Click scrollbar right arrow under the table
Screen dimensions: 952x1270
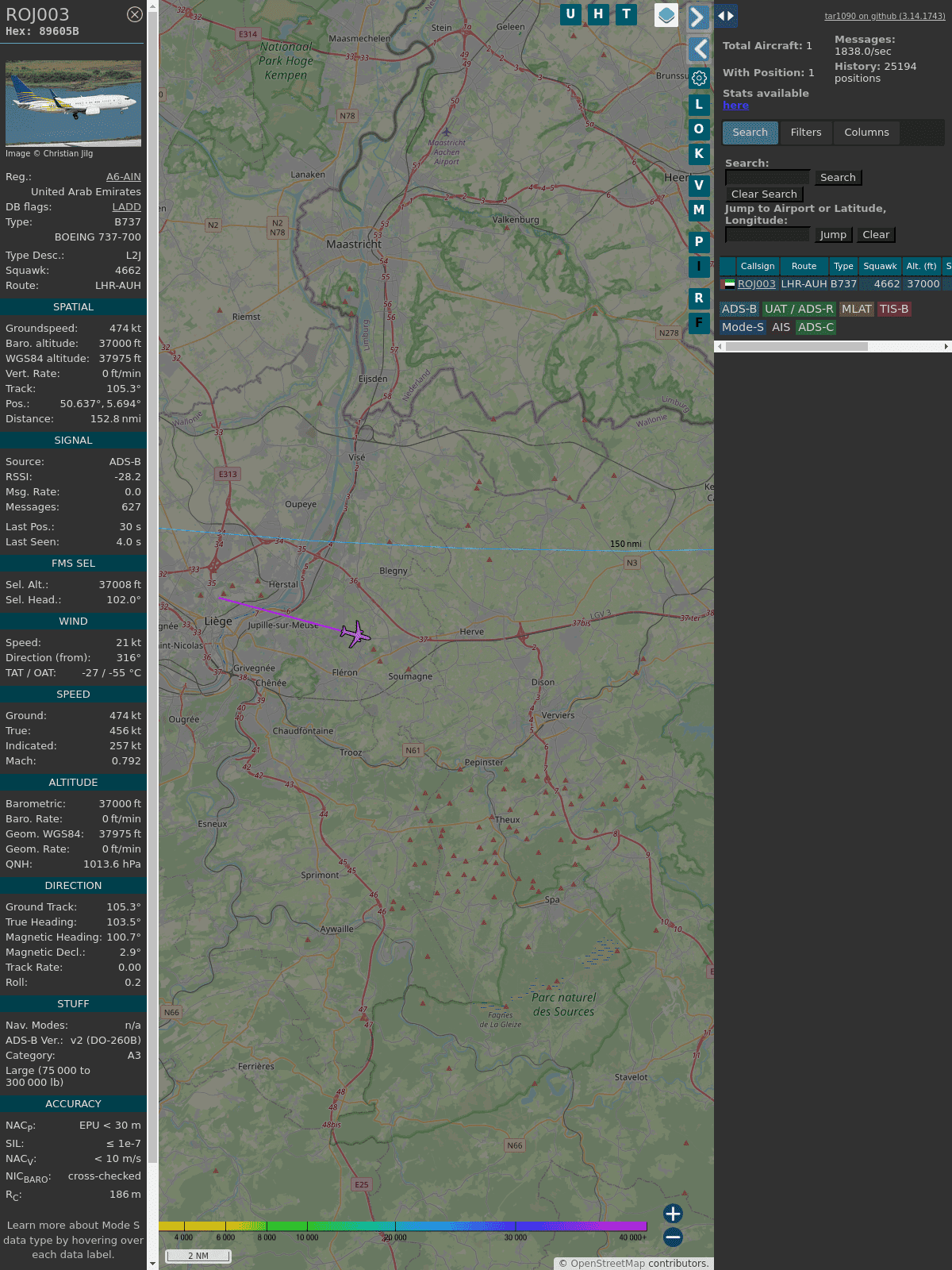pyautogui.click(x=946, y=347)
